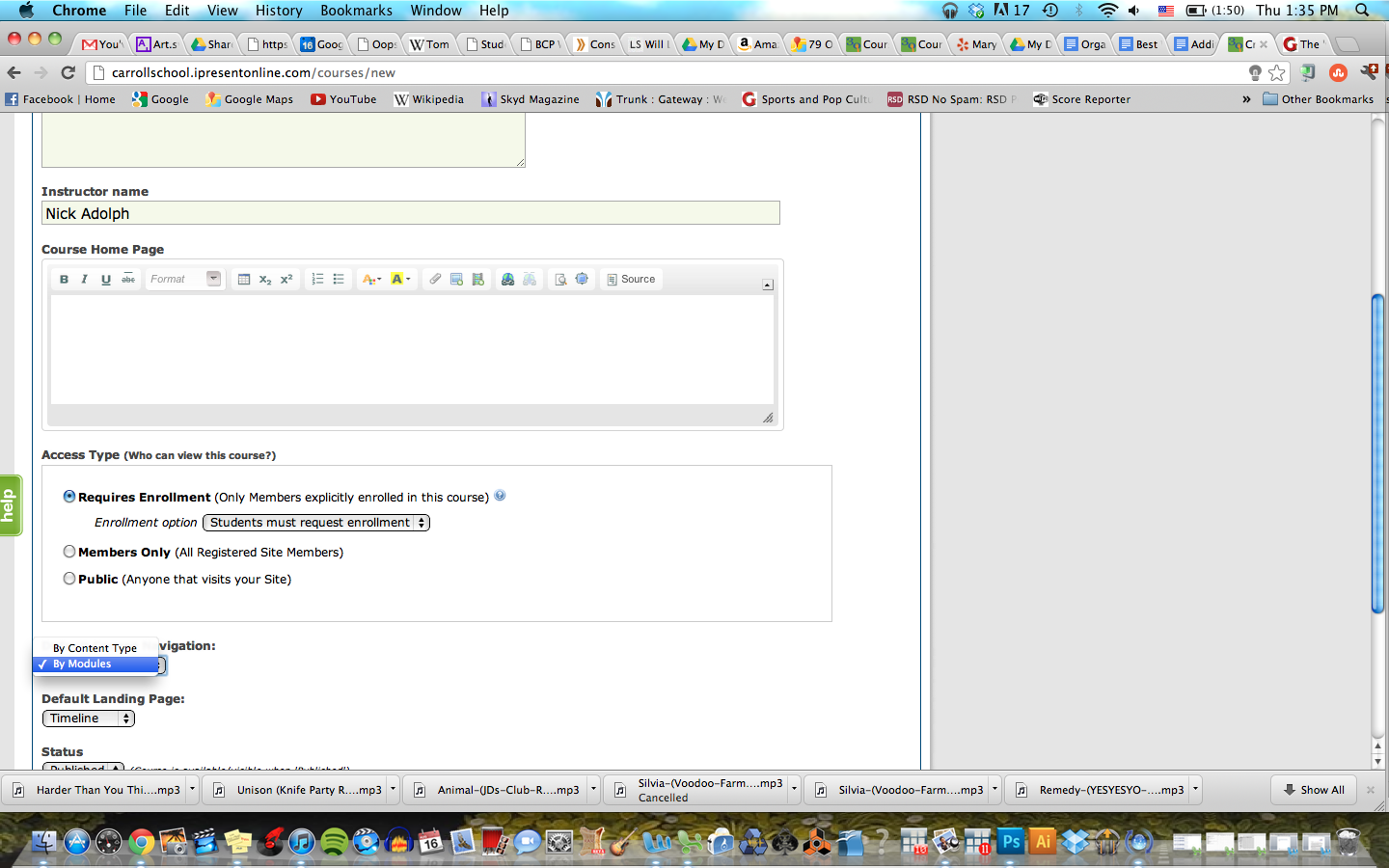Open the Requires Enrollment help icon
Screen dimensions: 1389x868
tap(500, 496)
